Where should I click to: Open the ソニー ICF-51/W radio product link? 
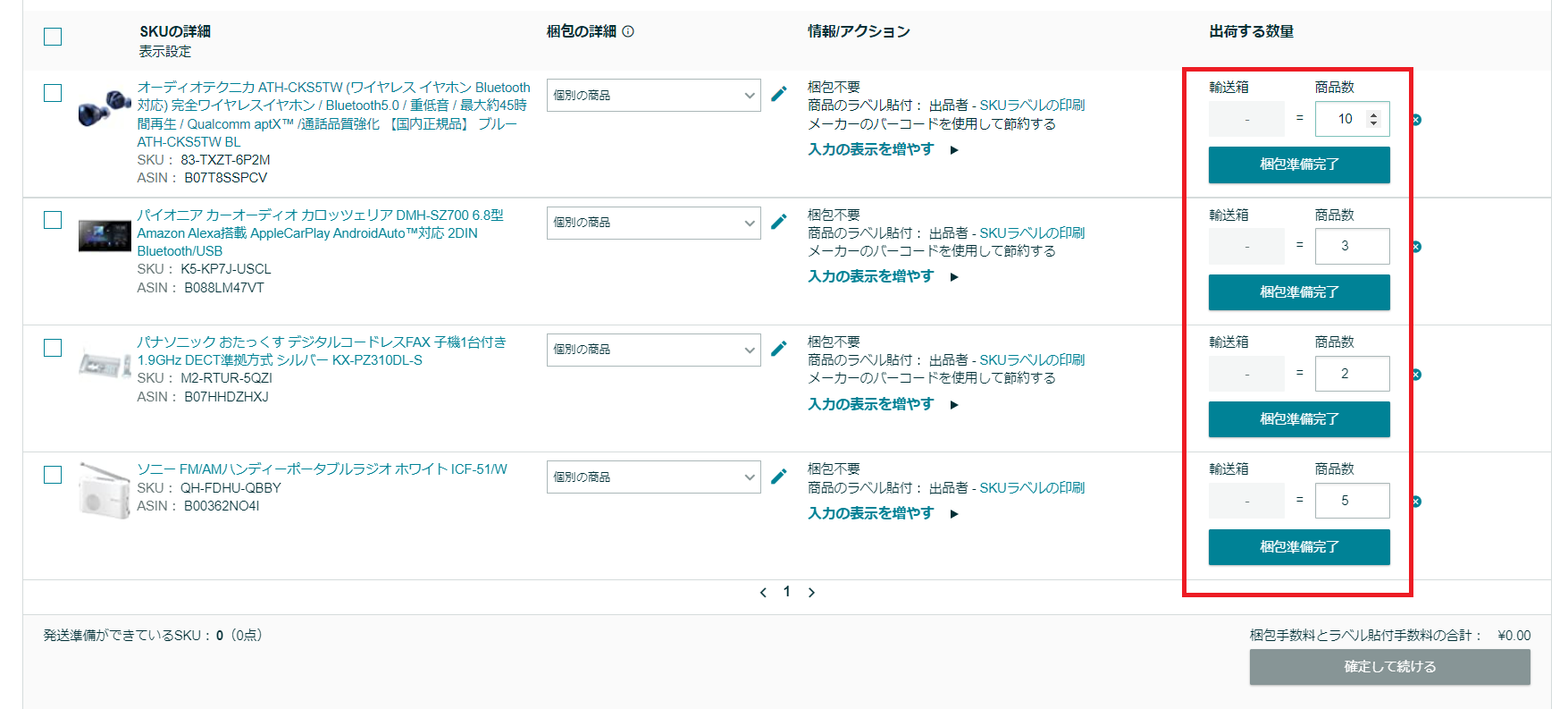click(322, 469)
